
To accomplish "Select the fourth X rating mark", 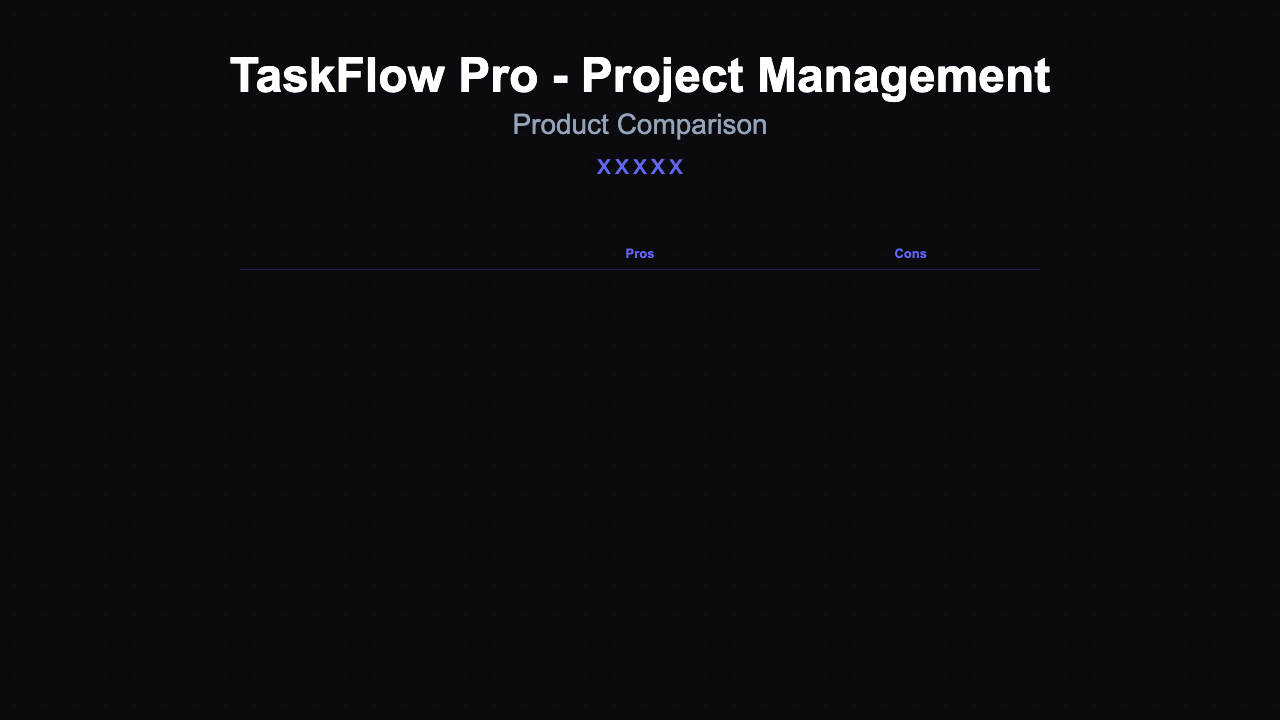I will (658, 167).
